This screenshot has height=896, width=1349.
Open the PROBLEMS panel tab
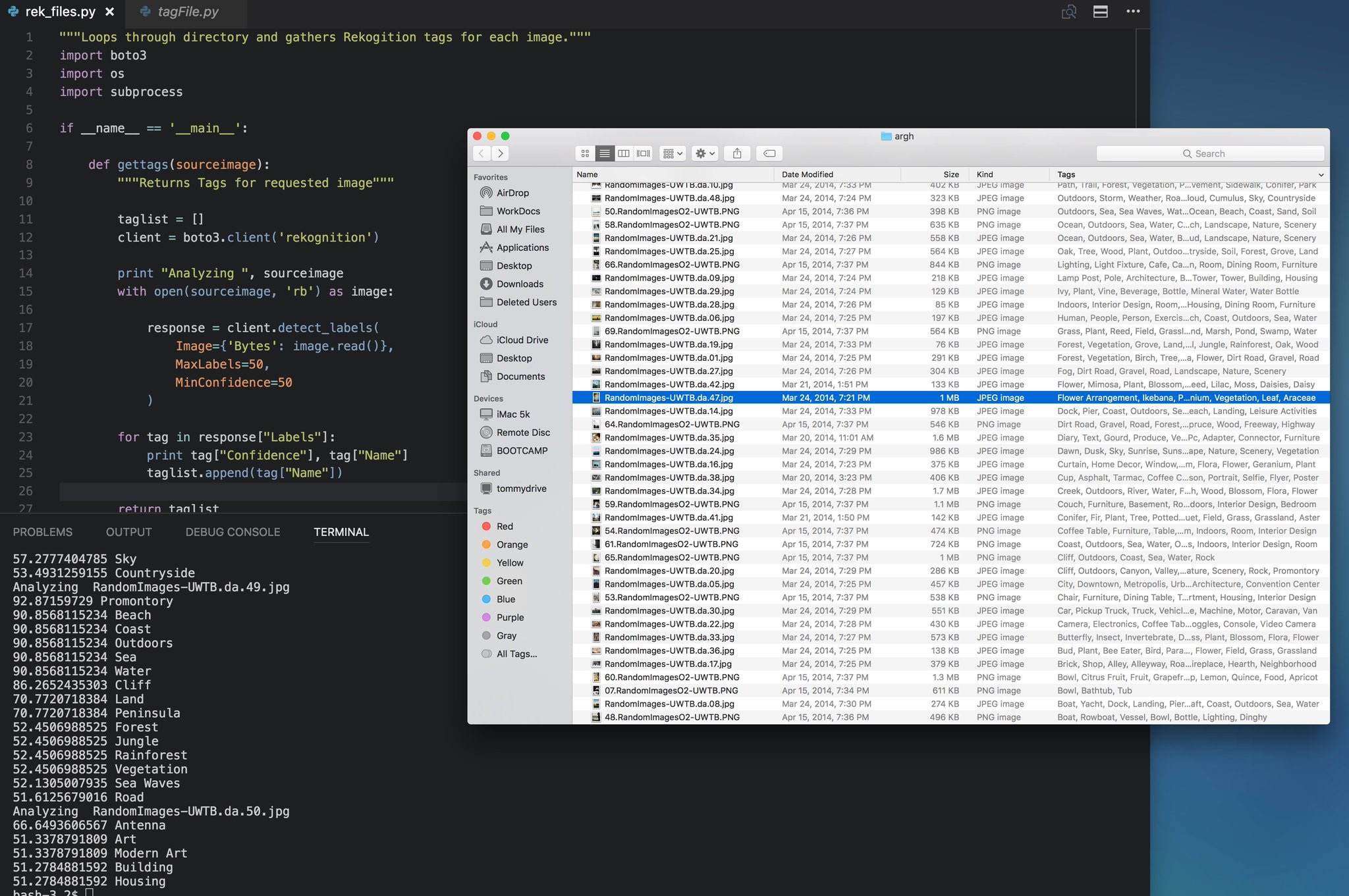pyautogui.click(x=43, y=532)
